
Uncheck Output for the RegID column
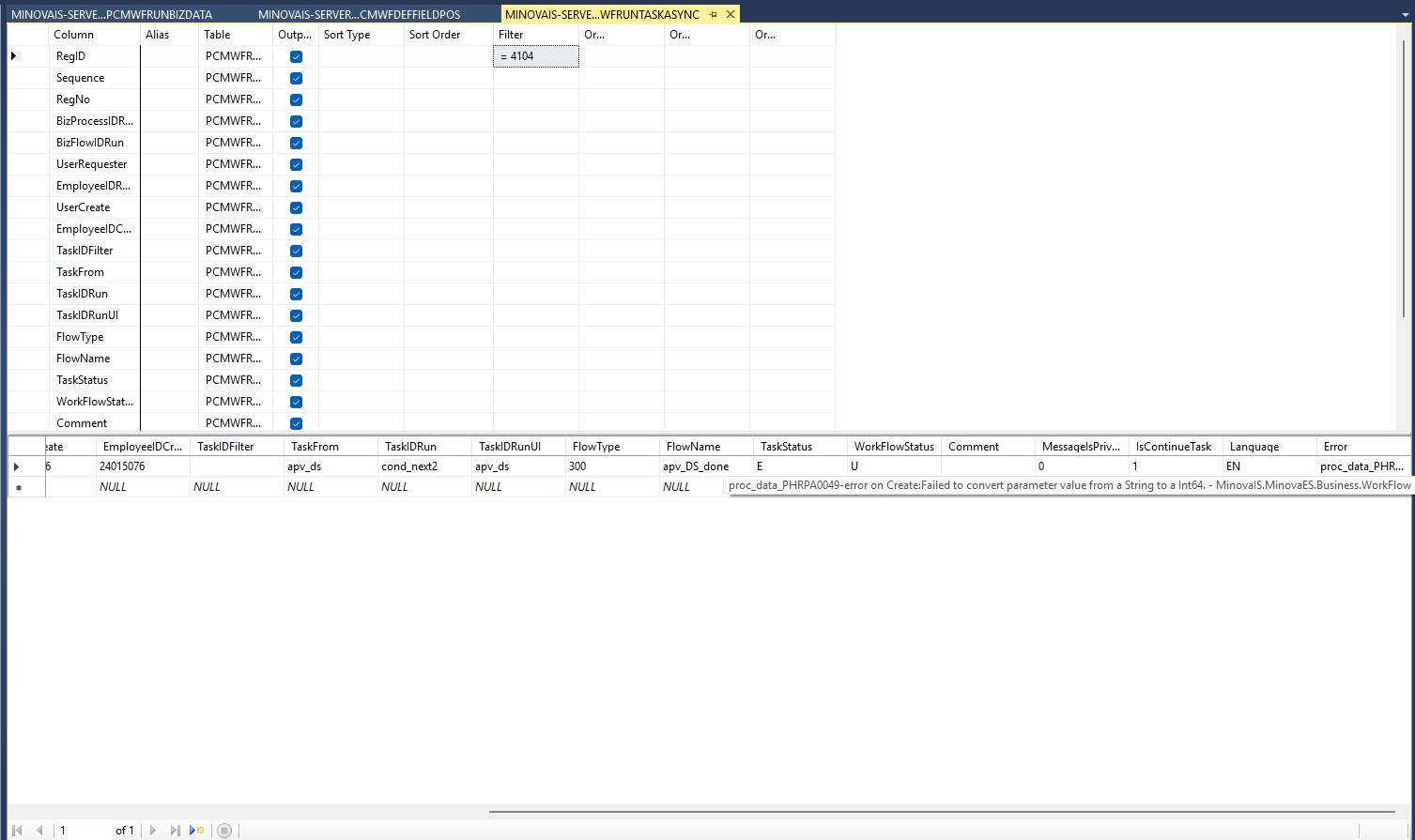[x=296, y=56]
